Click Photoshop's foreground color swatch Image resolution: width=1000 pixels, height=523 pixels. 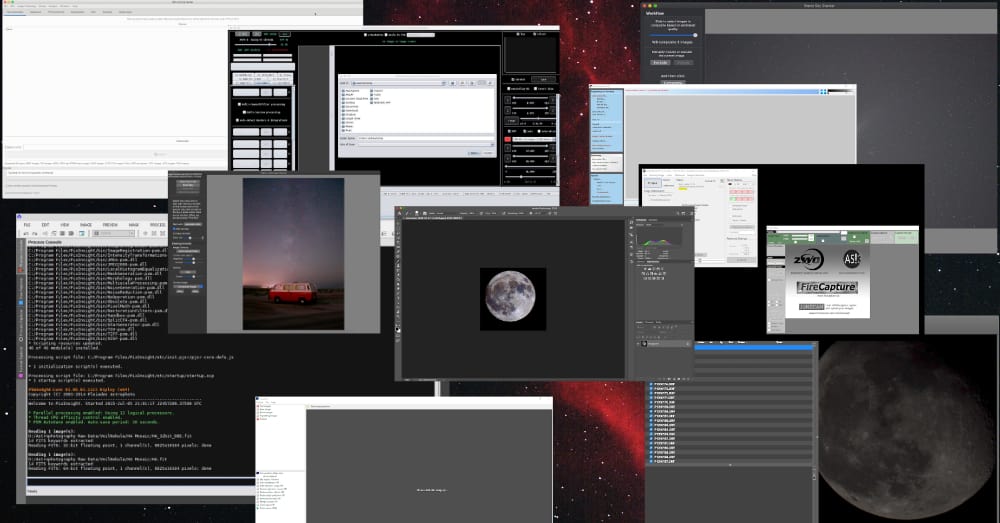tap(398, 327)
